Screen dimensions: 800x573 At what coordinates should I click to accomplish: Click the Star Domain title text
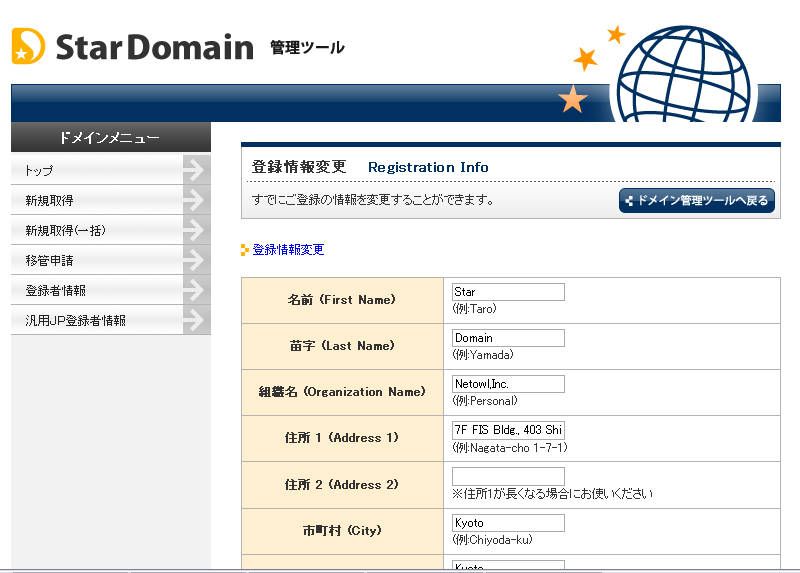(x=154, y=47)
